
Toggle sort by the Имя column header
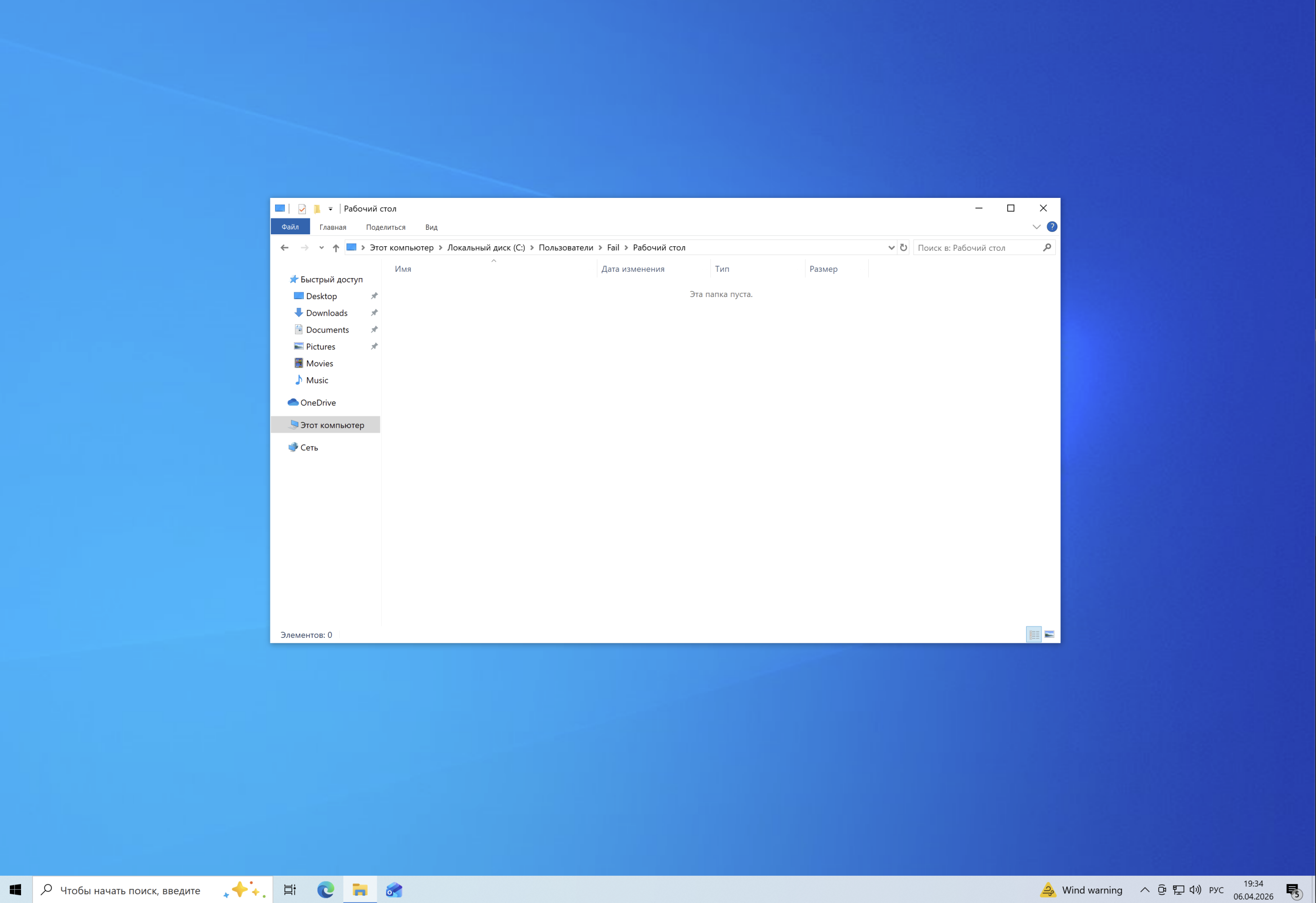(403, 269)
